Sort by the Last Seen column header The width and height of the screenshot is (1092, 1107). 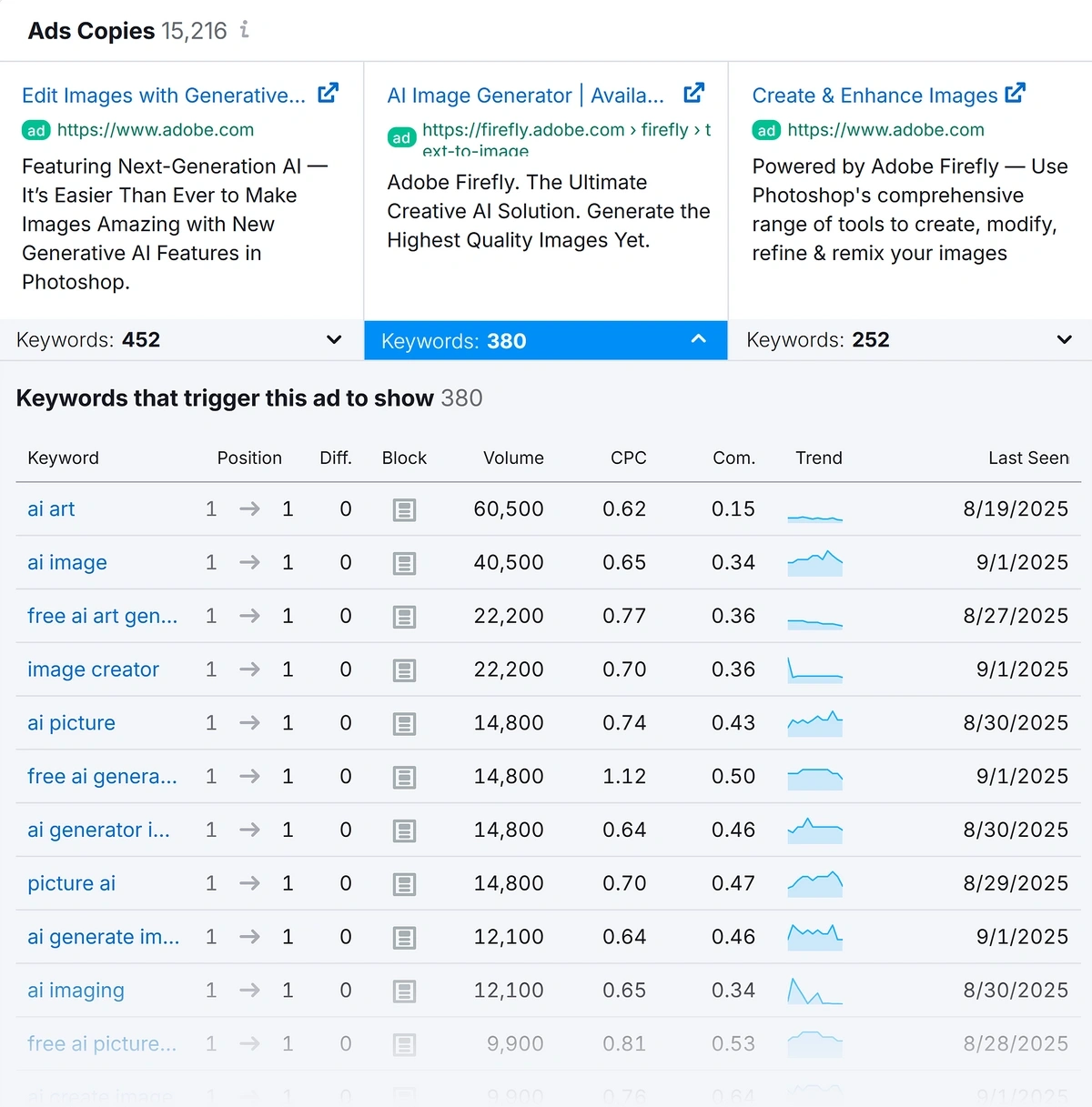point(1028,458)
